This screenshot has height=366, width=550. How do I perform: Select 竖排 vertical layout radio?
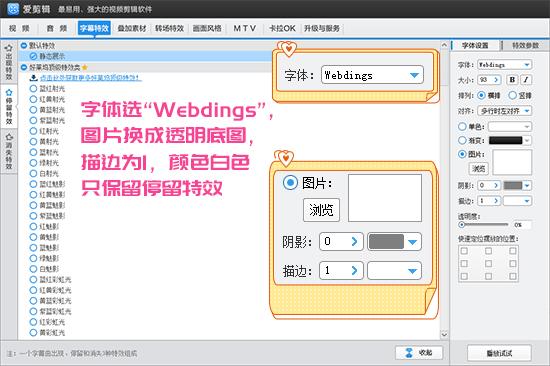pyautogui.click(x=512, y=95)
